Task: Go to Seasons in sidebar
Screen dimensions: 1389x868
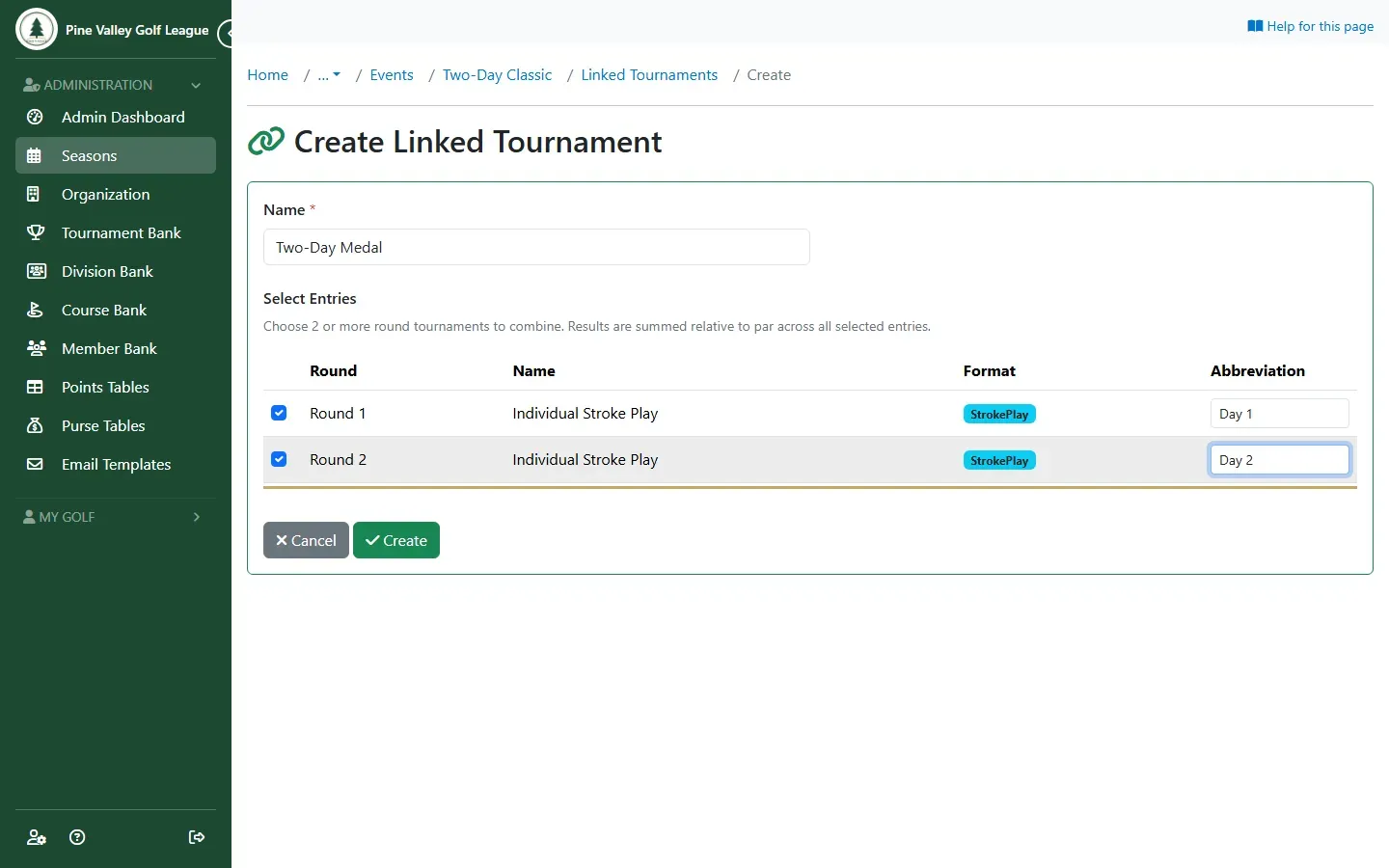Action: click(116, 155)
